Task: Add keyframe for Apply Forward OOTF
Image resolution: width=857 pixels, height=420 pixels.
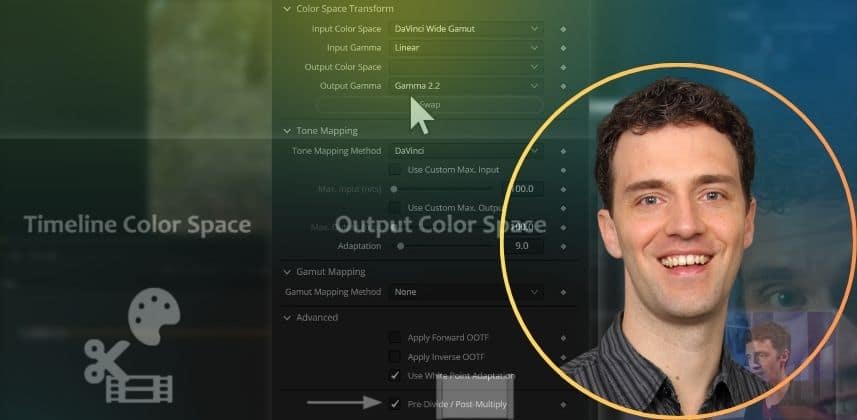Action: coord(563,338)
